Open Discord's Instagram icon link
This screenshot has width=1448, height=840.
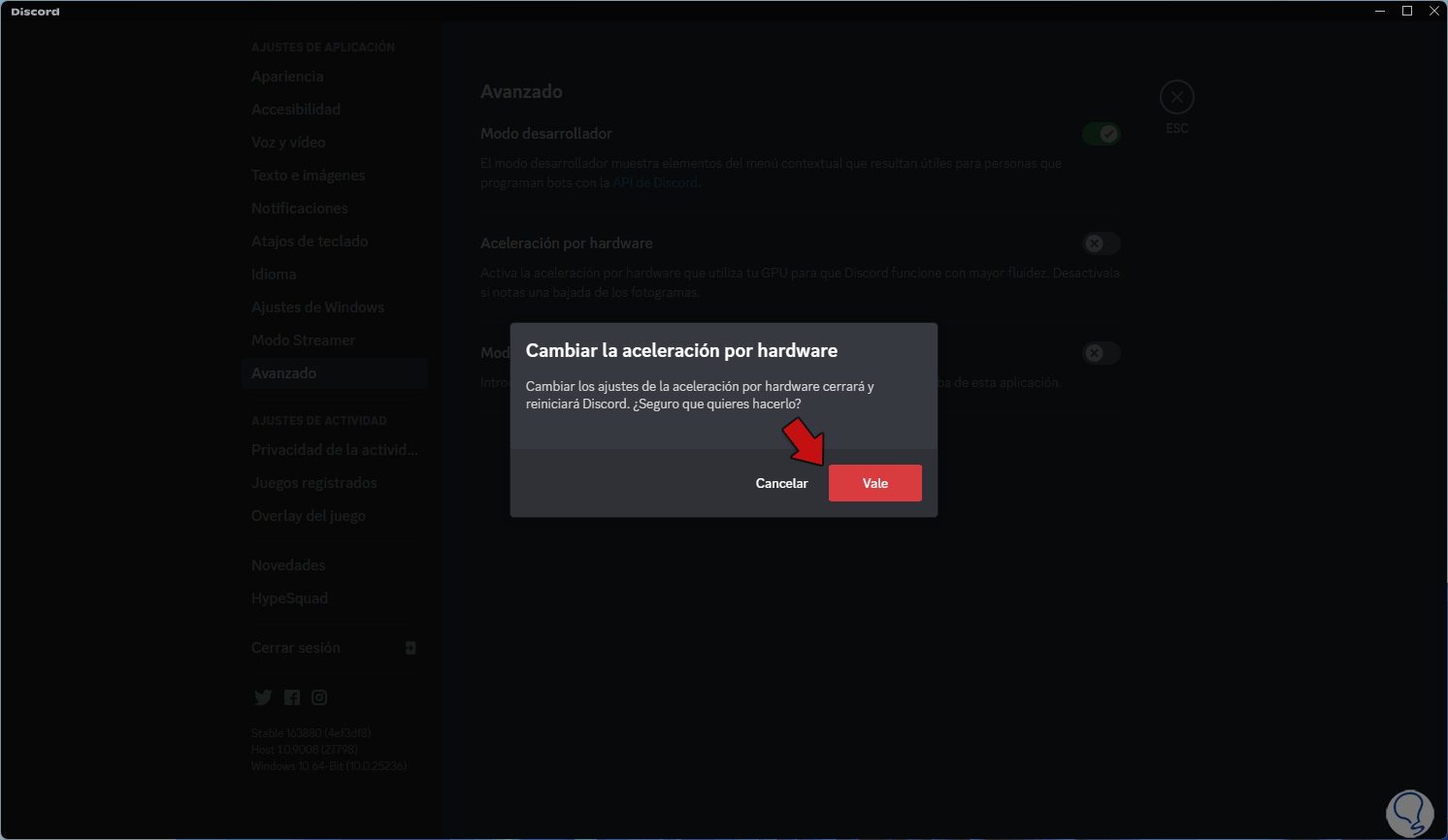[x=319, y=697]
